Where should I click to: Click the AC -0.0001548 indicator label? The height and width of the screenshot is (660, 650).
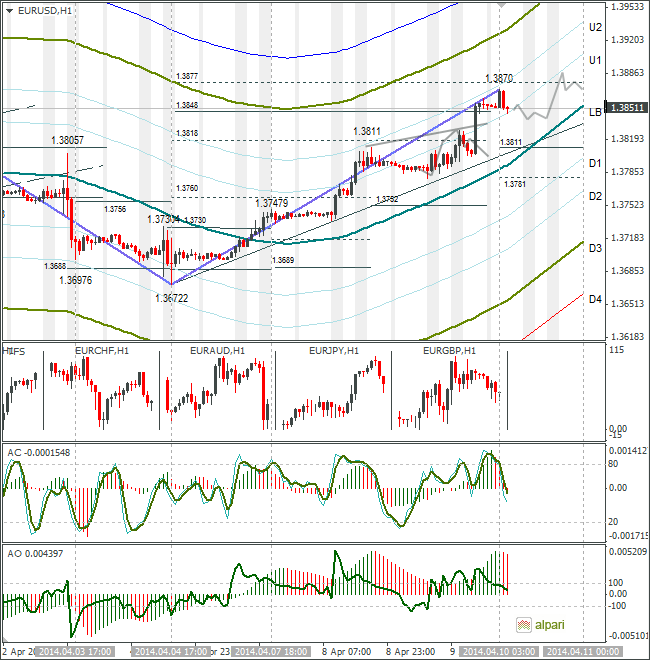(39, 452)
